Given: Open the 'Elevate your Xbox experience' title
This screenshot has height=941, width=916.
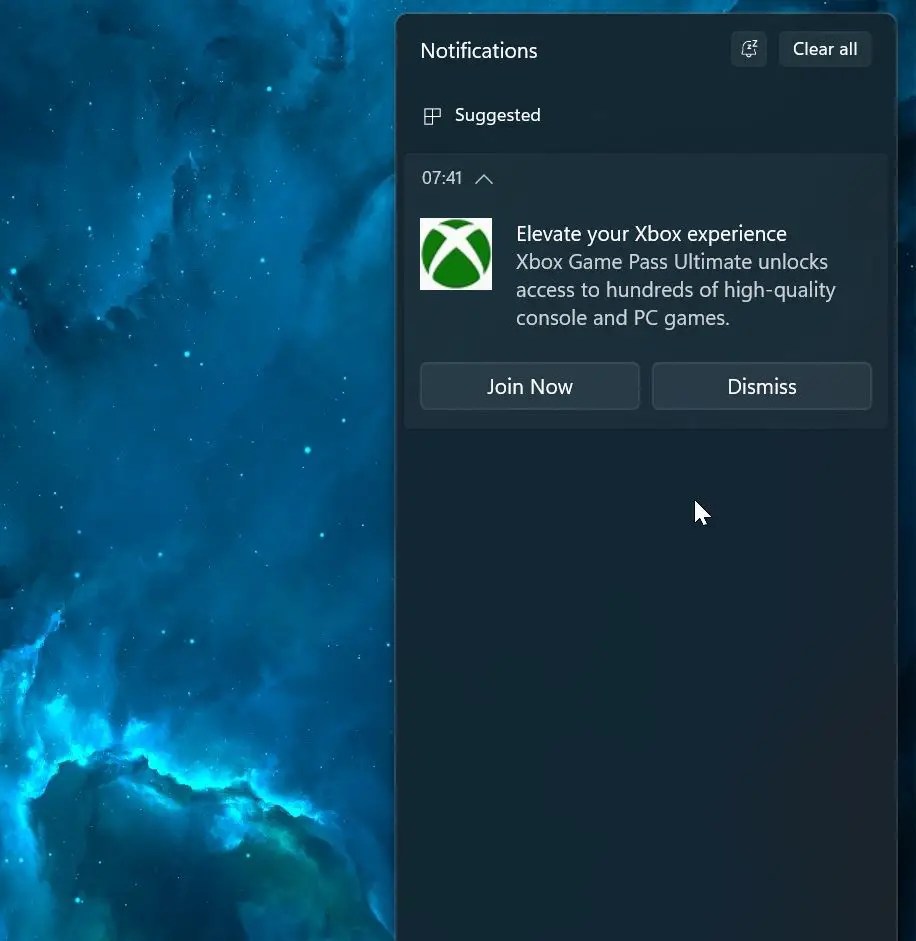Looking at the screenshot, I should (x=651, y=233).
